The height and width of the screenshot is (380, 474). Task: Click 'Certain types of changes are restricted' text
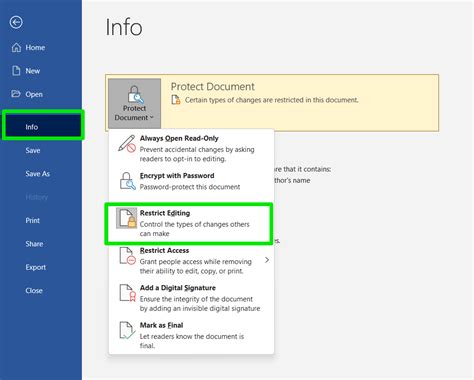point(272,100)
